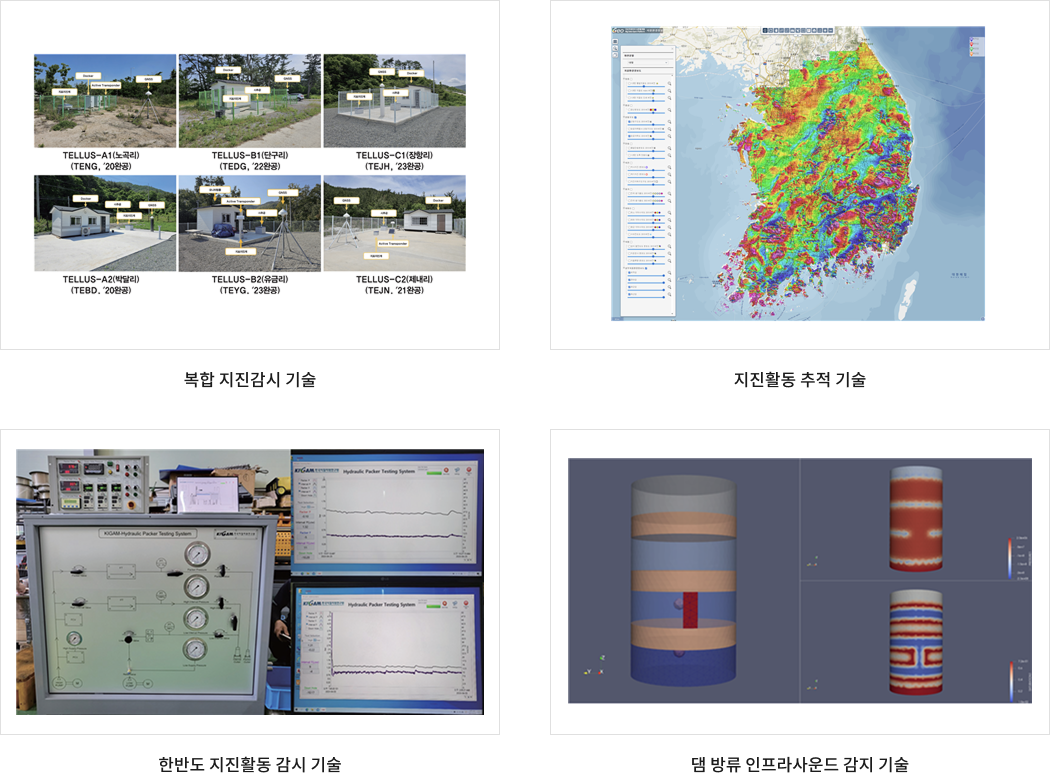Click the 댐 방류 인프라사운드 감지 기술 caption
Image resolution: width=1050 pixels, height=774 pixels.
(x=800, y=765)
